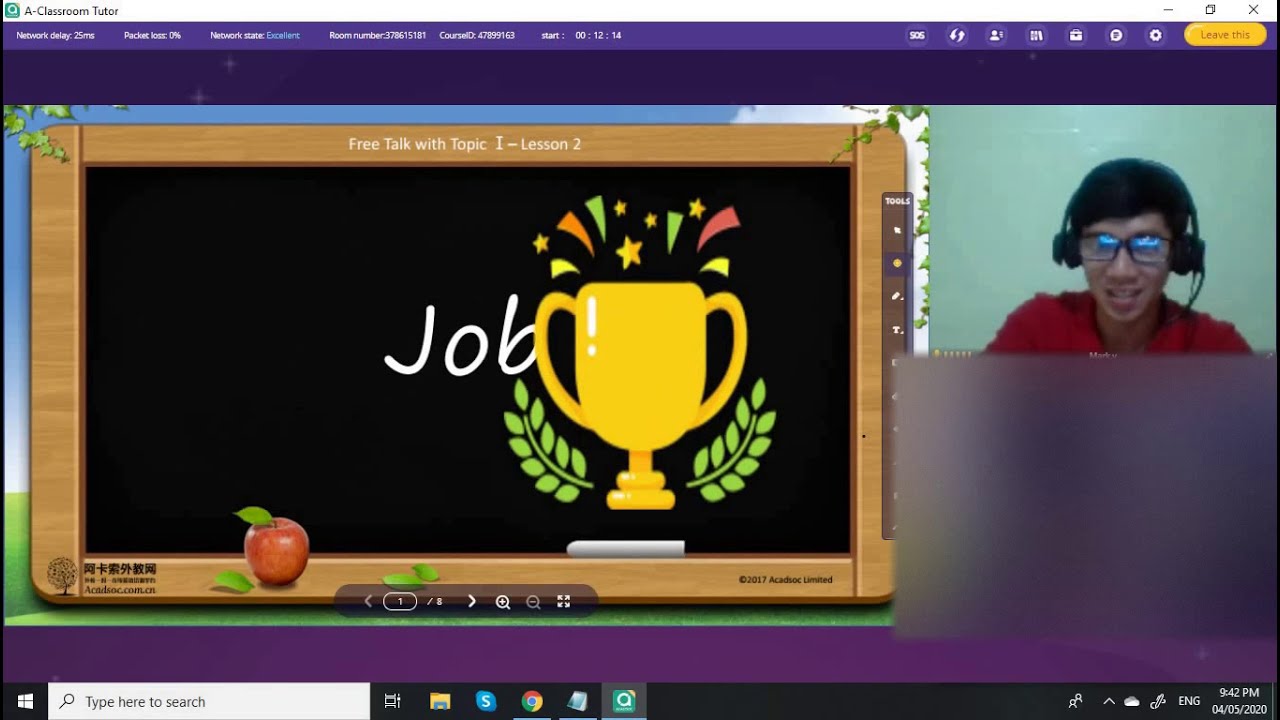1280x720 pixels.
Task: Open the settings gear icon
Action: (1156, 35)
